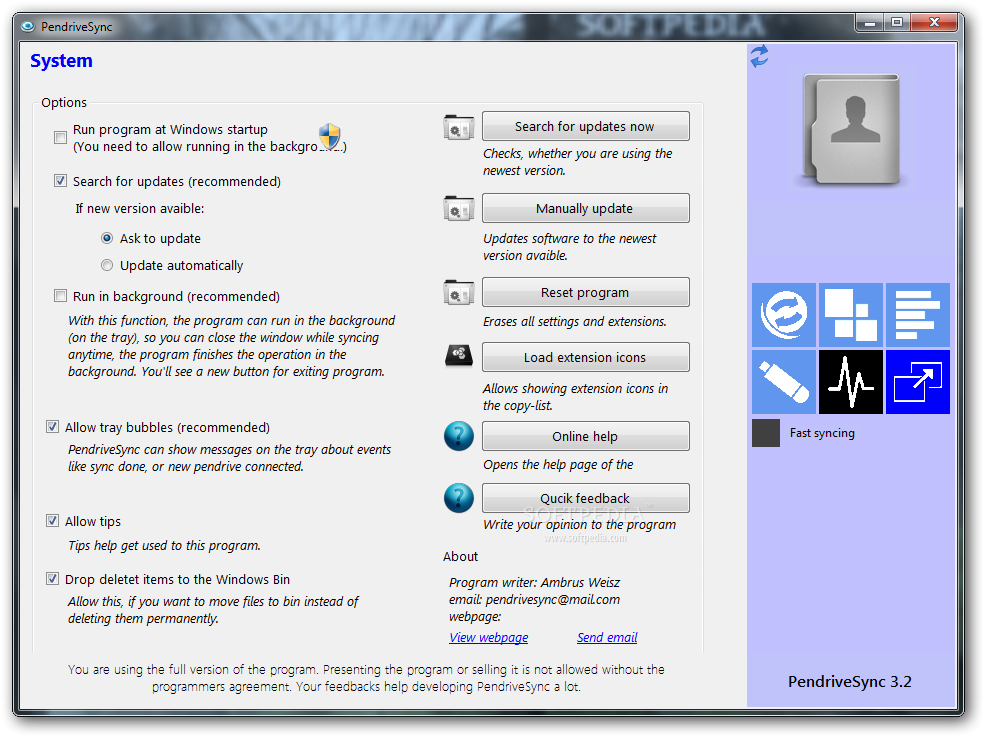985x737 pixels.
Task: Click Search for updates now button
Action: point(585,126)
